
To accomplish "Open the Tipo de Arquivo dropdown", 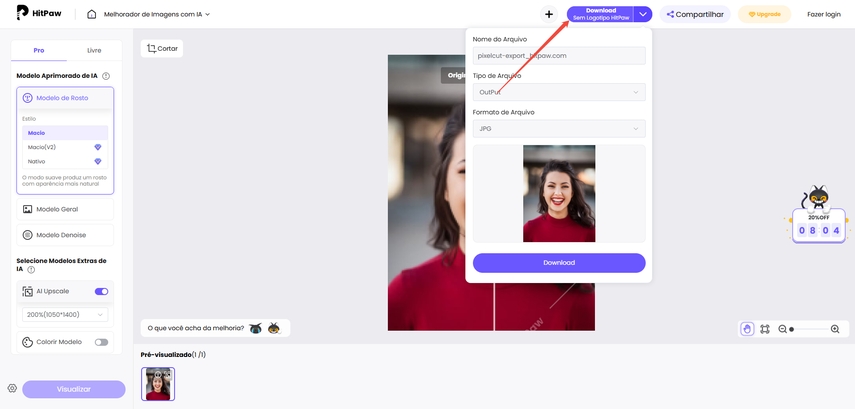I will (558, 92).
